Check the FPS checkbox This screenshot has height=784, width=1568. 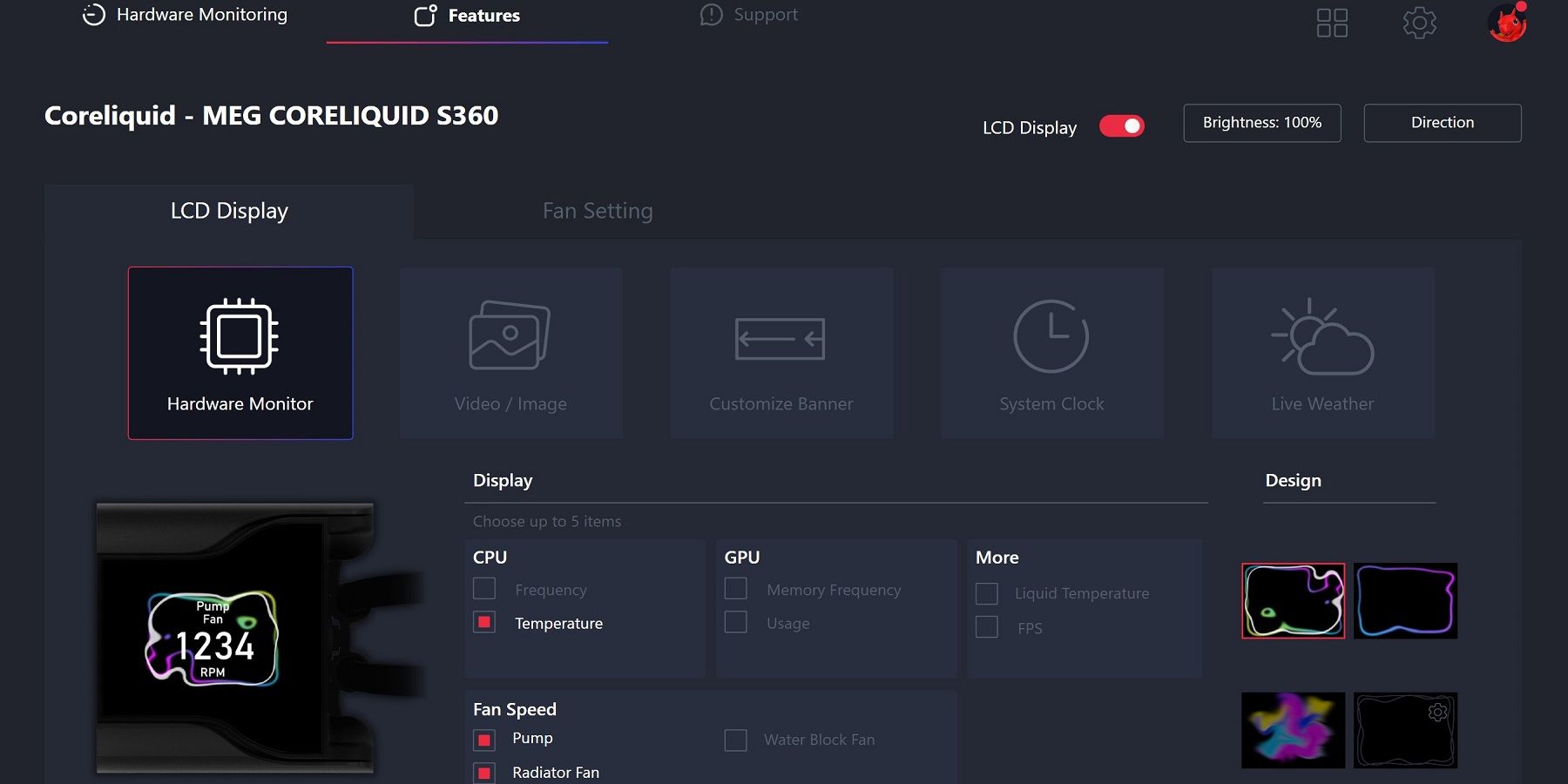pos(987,627)
